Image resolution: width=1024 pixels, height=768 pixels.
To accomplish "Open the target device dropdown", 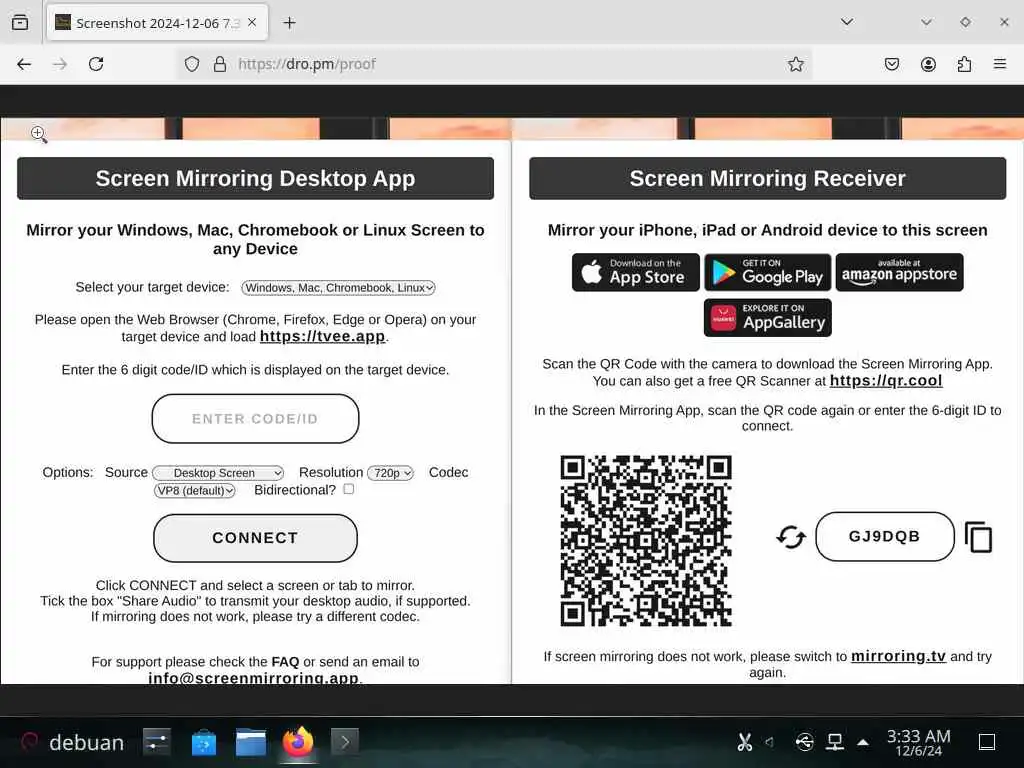I will 338,288.
